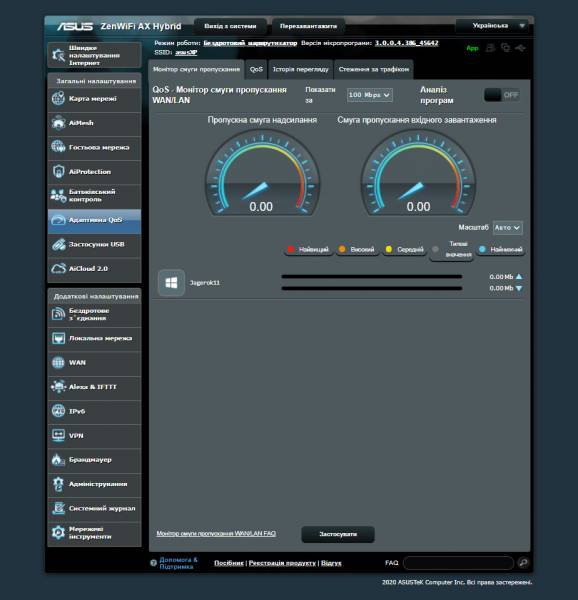The height and width of the screenshot is (600, 578).
Task: Open the firewall flame icon
Action: (x=58, y=460)
